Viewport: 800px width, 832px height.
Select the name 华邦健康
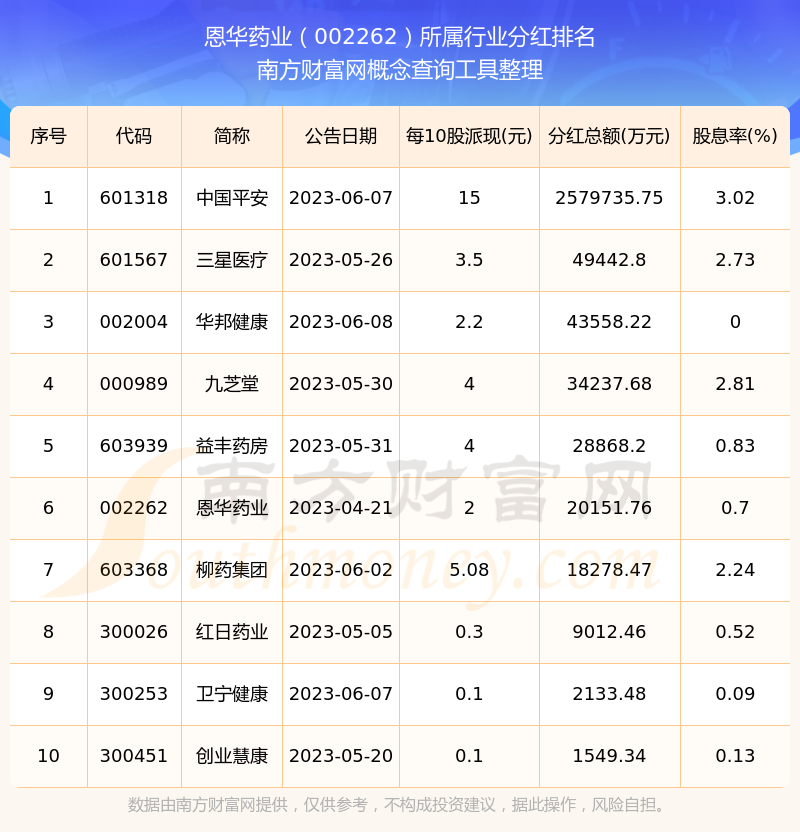[232, 322]
